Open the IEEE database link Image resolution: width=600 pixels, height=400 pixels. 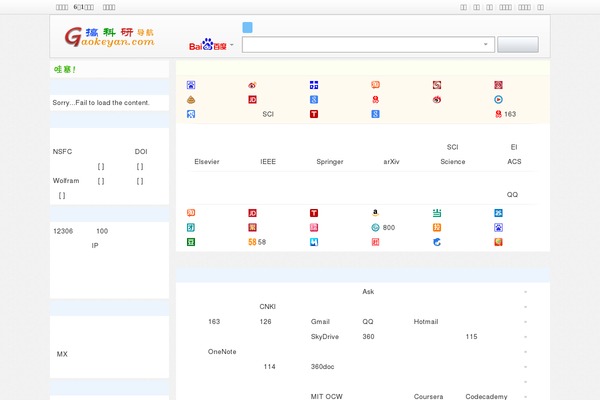(x=268, y=161)
